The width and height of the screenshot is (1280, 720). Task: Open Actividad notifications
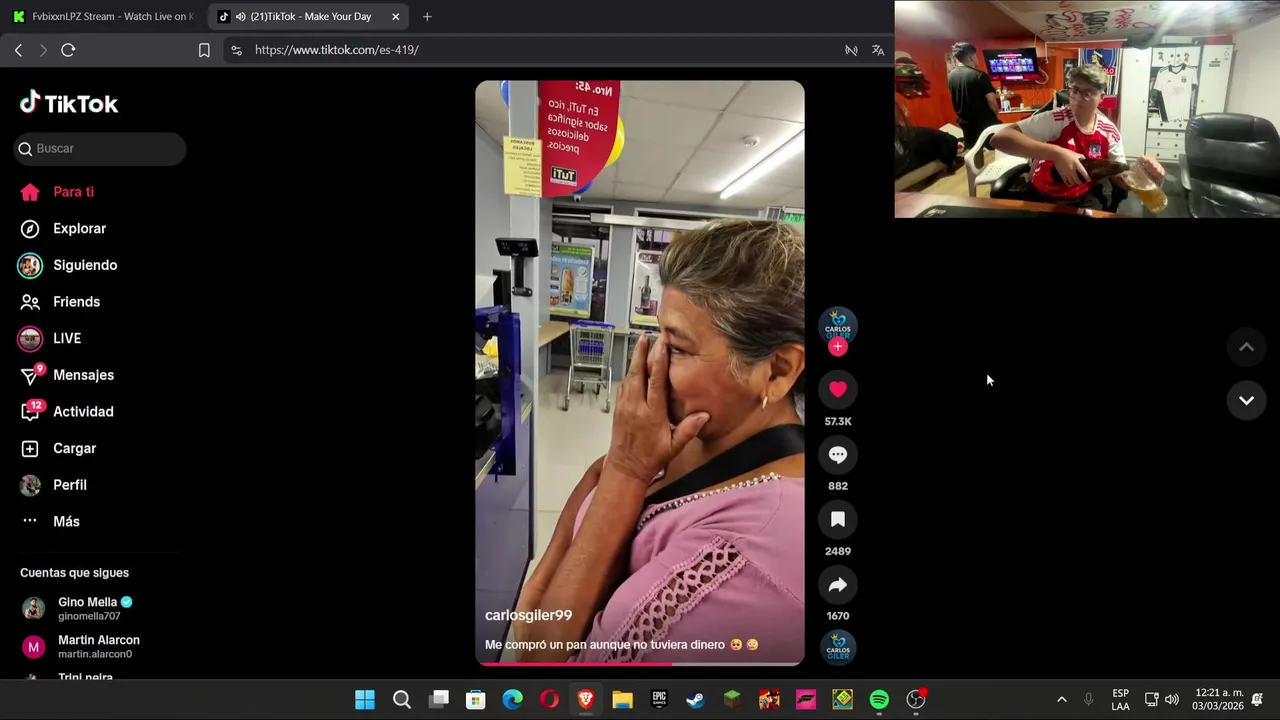click(66, 411)
